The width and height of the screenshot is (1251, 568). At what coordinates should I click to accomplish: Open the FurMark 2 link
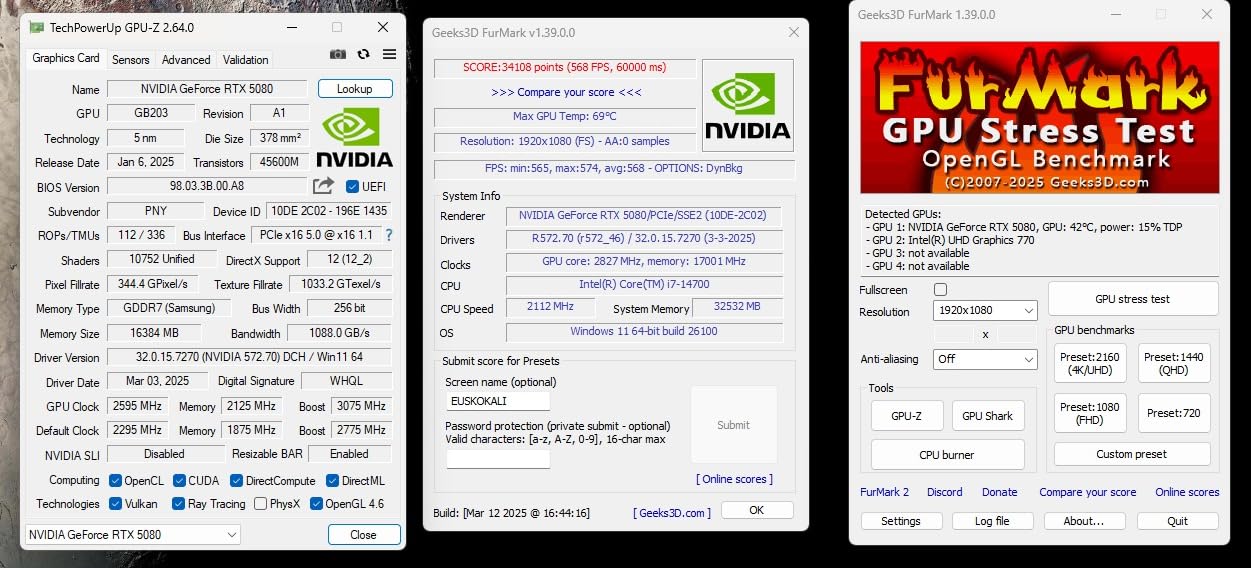885,492
